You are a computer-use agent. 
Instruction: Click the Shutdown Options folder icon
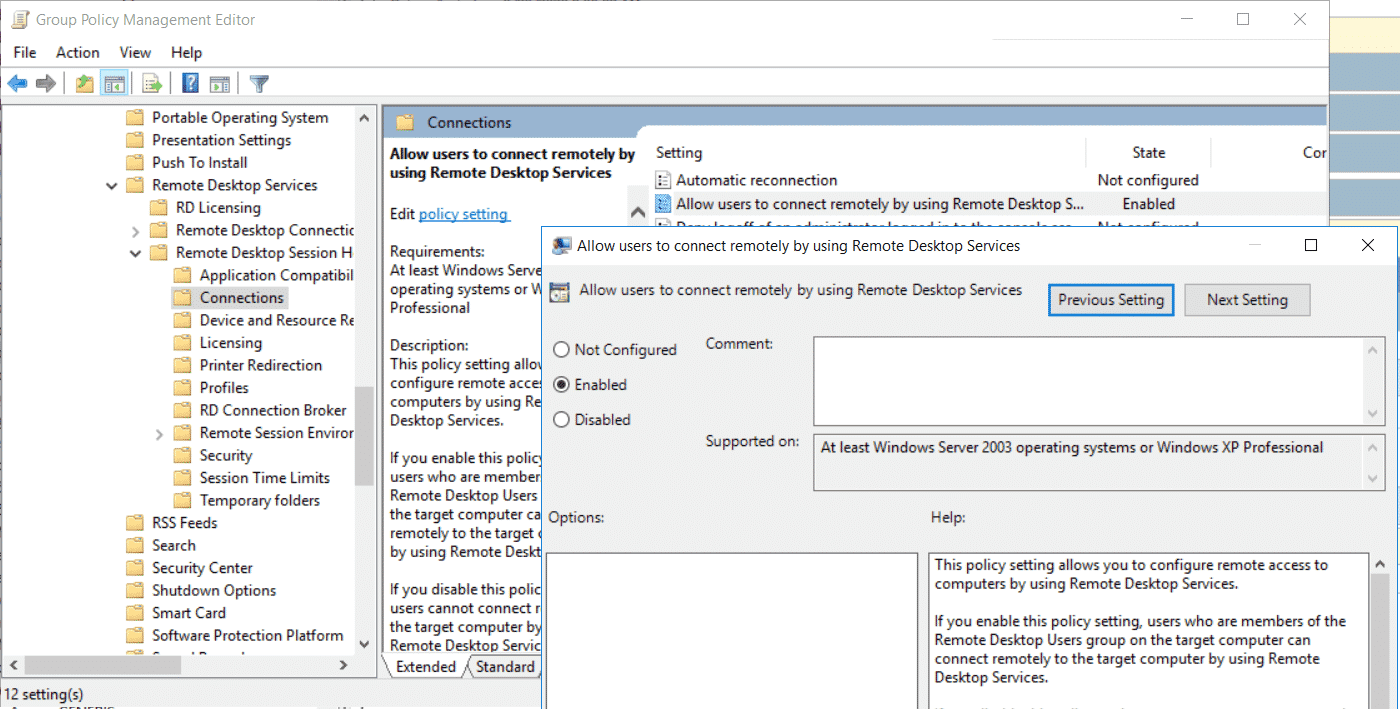[x=135, y=591]
